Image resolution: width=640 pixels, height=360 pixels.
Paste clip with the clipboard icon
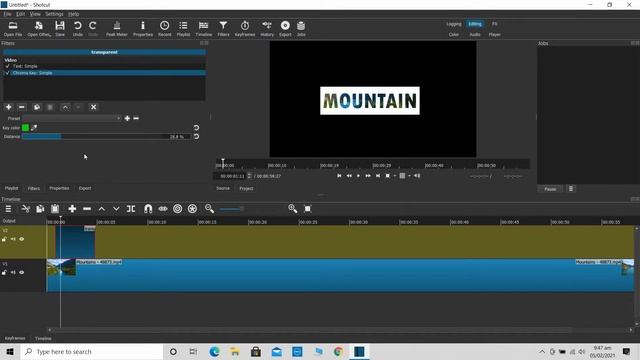click(55, 209)
